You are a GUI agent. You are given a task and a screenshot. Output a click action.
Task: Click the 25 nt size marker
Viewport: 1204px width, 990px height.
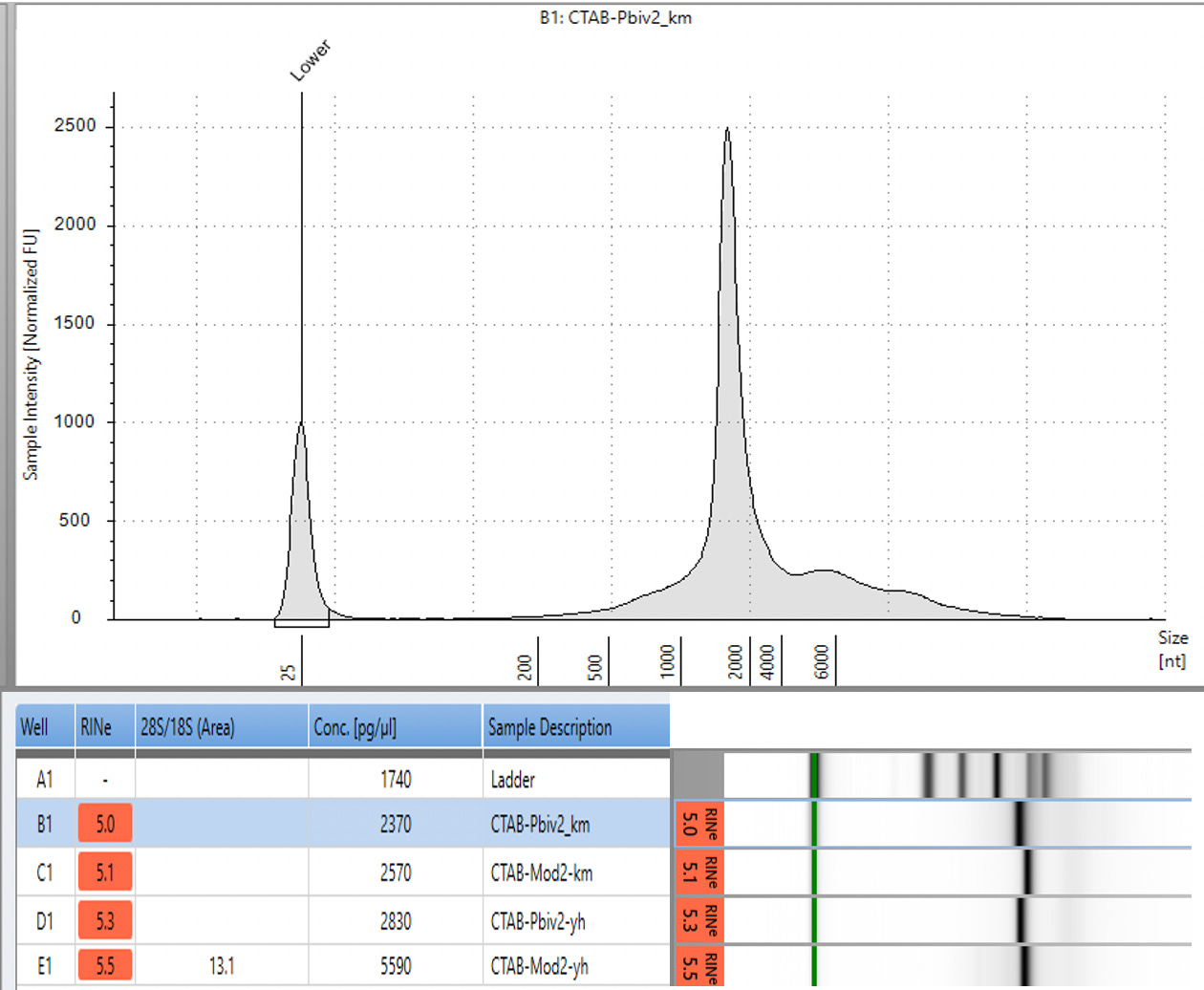click(x=289, y=672)
